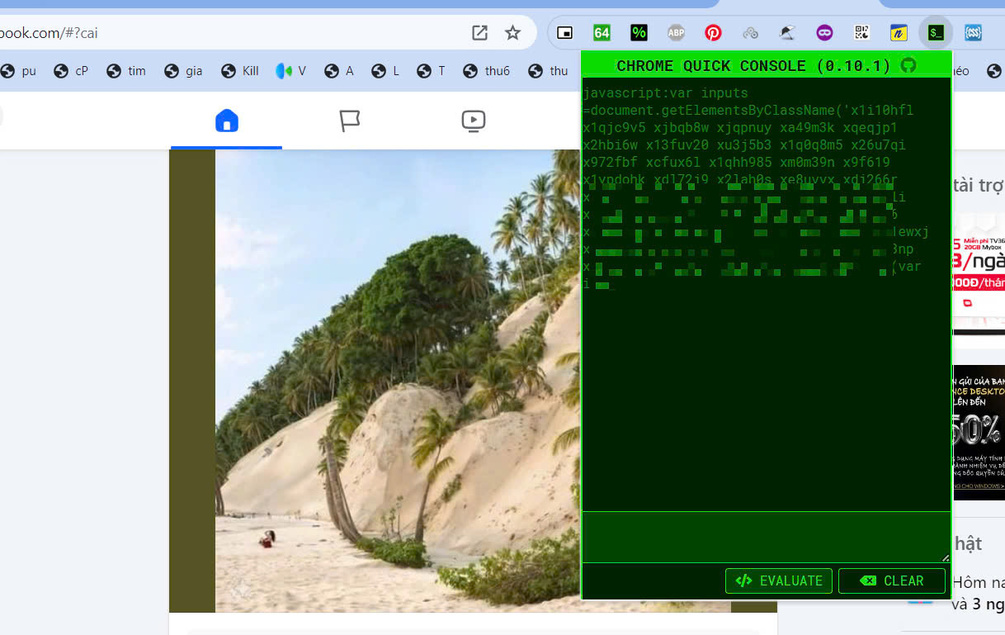Click the umbrella extension icon
The width and height of the screenshot is (1005, 635).
(x=787, y=33)
